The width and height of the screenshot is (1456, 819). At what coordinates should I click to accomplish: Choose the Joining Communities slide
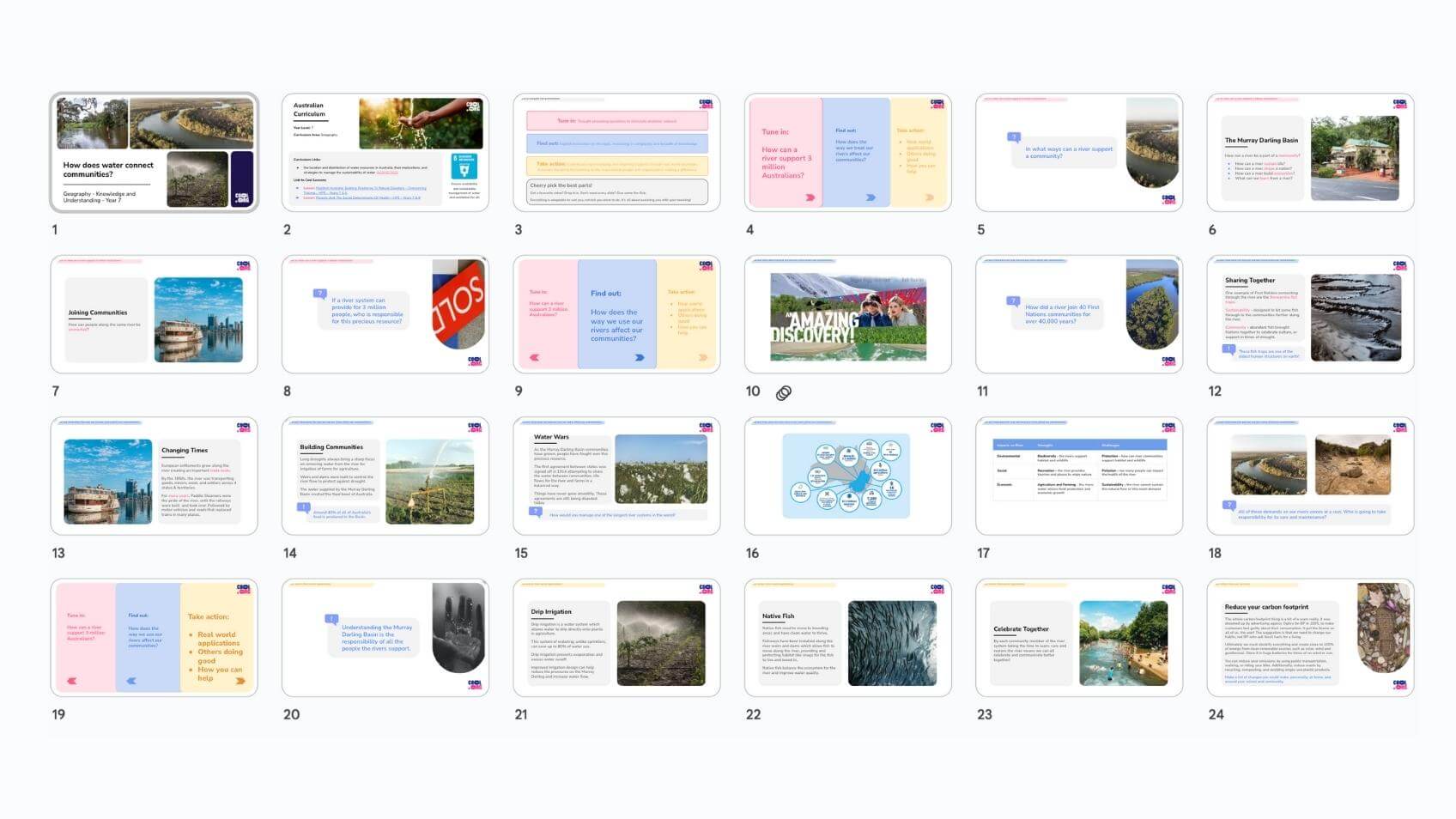[154, 313]
